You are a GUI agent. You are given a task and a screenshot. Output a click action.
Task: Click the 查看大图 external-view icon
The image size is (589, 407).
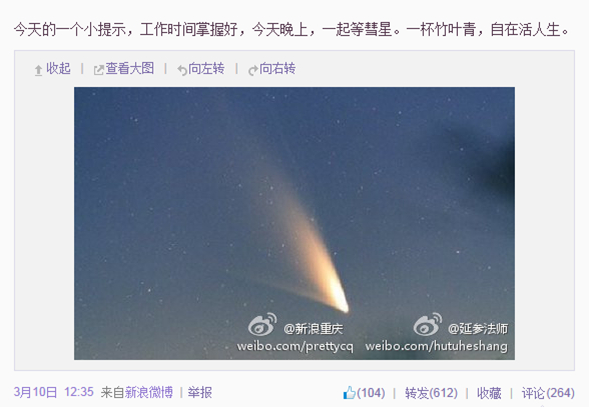point(98,70)
